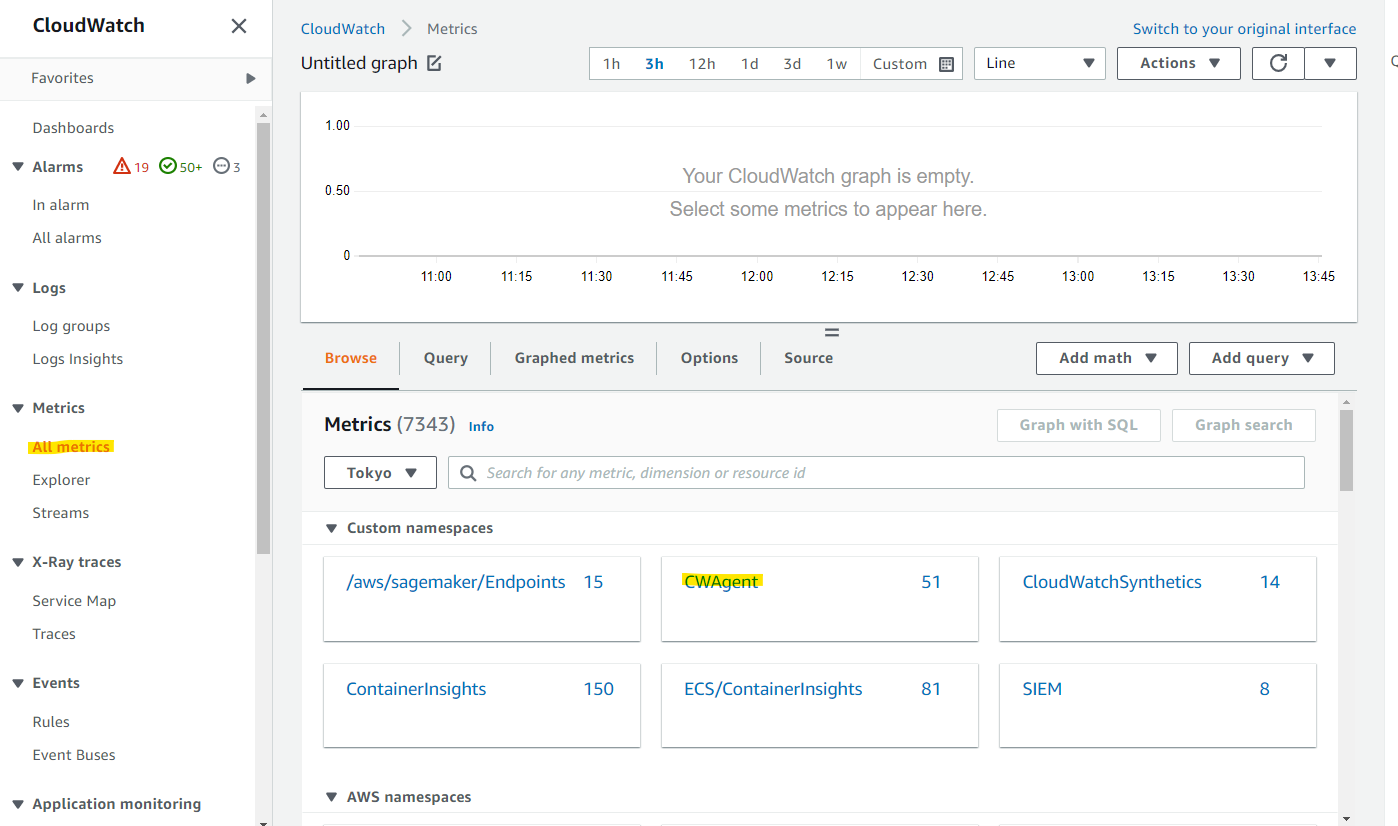The image size is (1398, 826).
Task: Select the 12h time range
Action: (x=702, y=64)
